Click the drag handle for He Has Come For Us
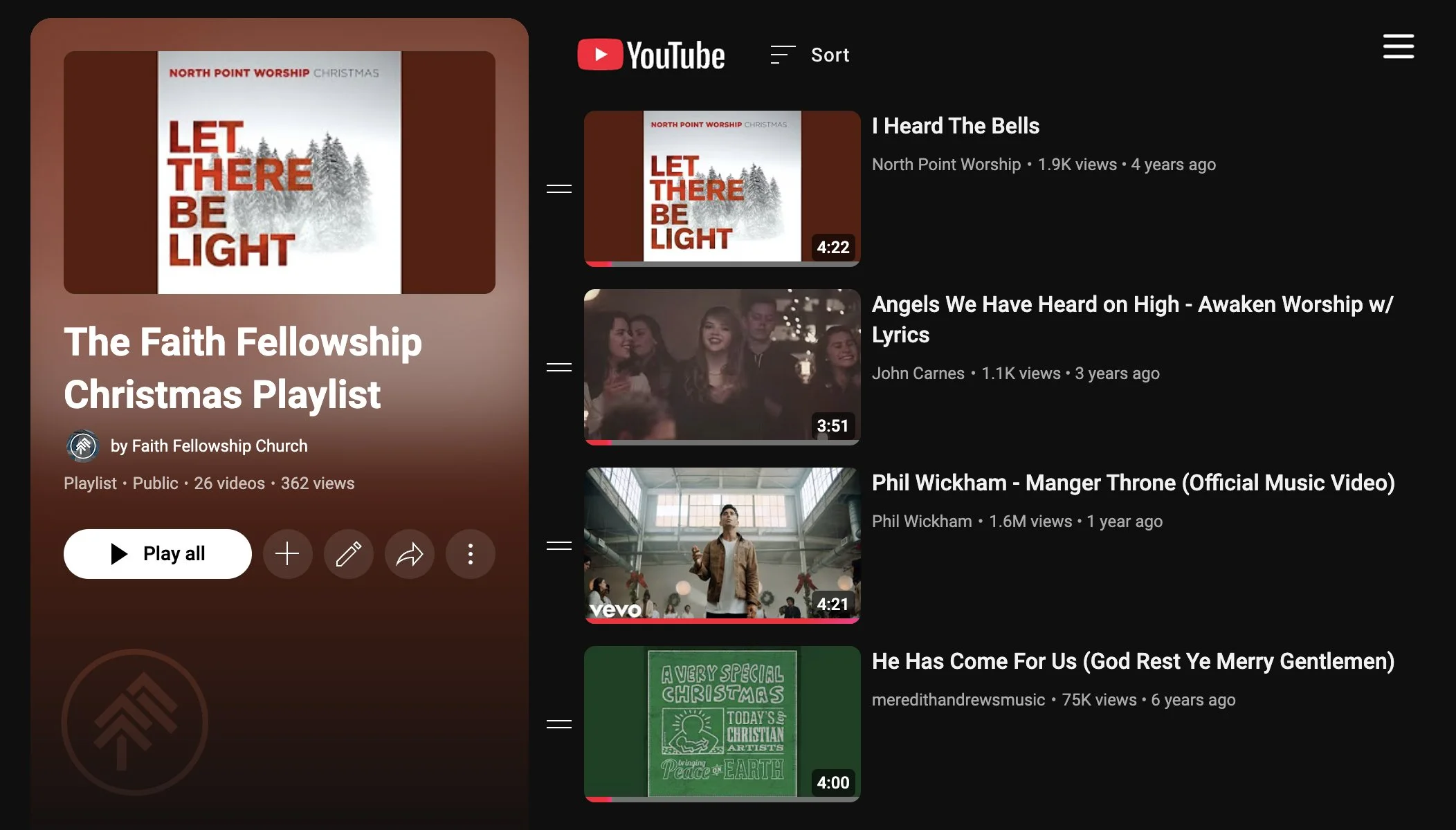 click(x=559, y=723)
